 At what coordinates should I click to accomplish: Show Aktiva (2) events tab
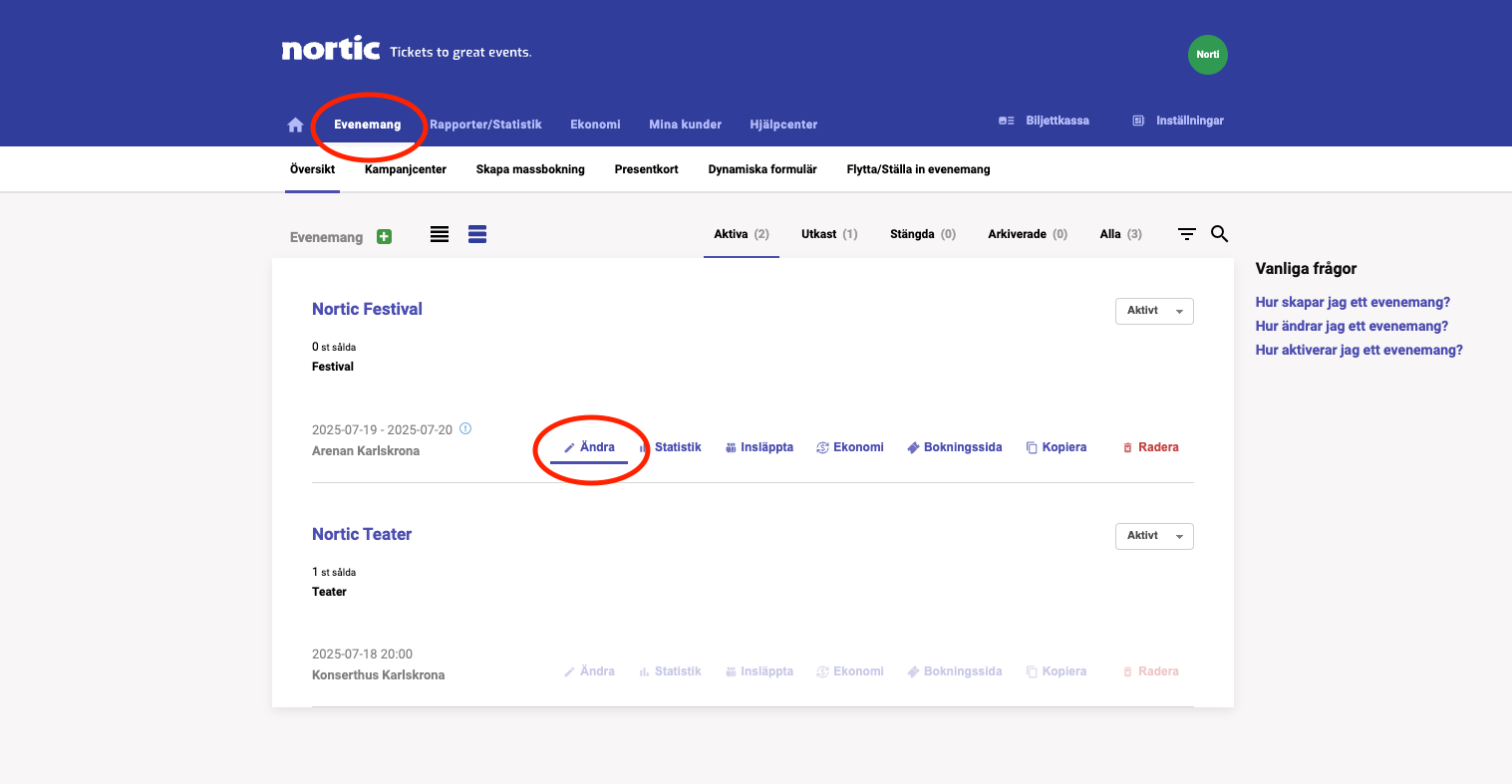coord(742,234)
